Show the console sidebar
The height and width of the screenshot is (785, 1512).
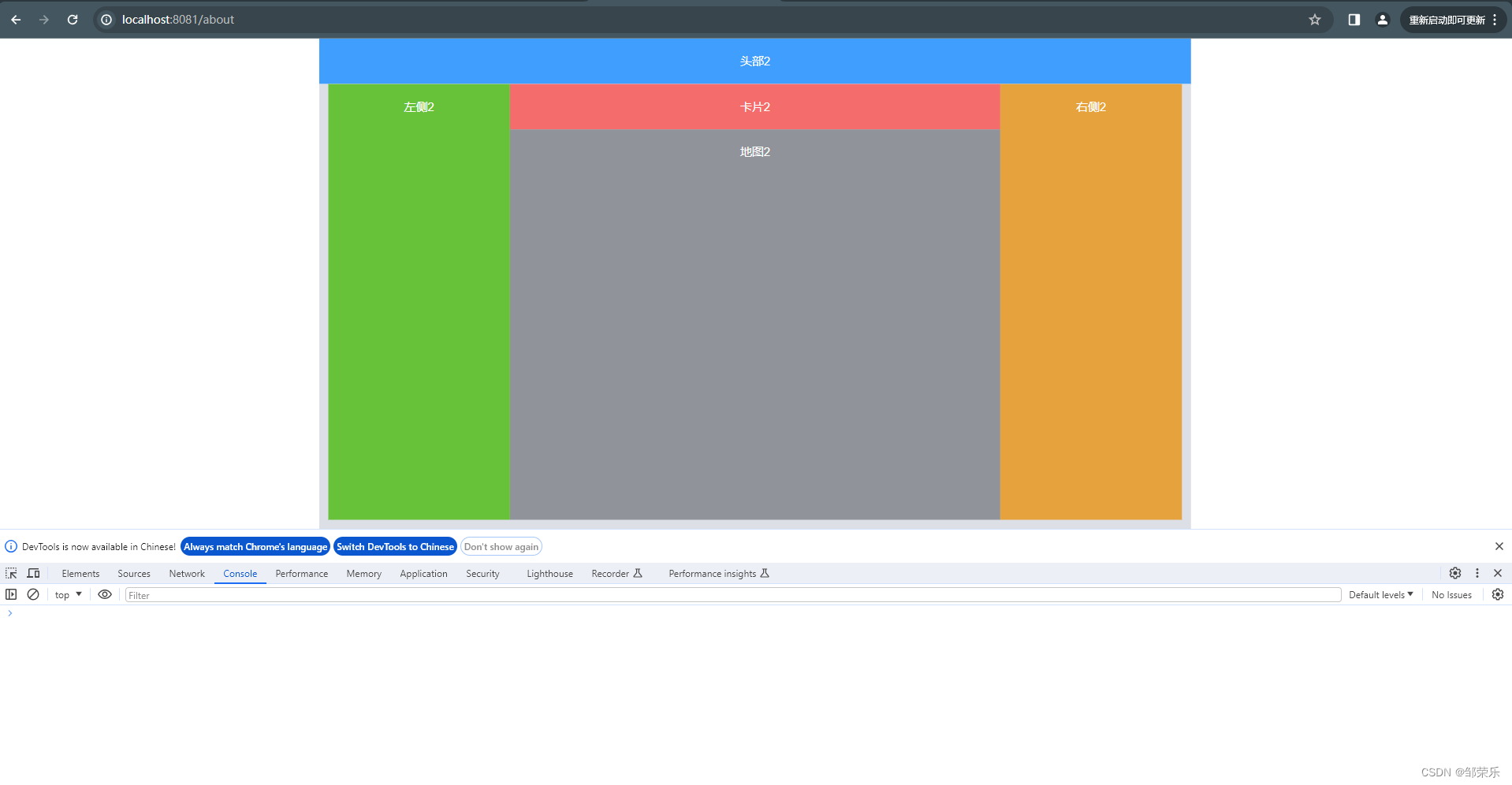coord(11,595)
